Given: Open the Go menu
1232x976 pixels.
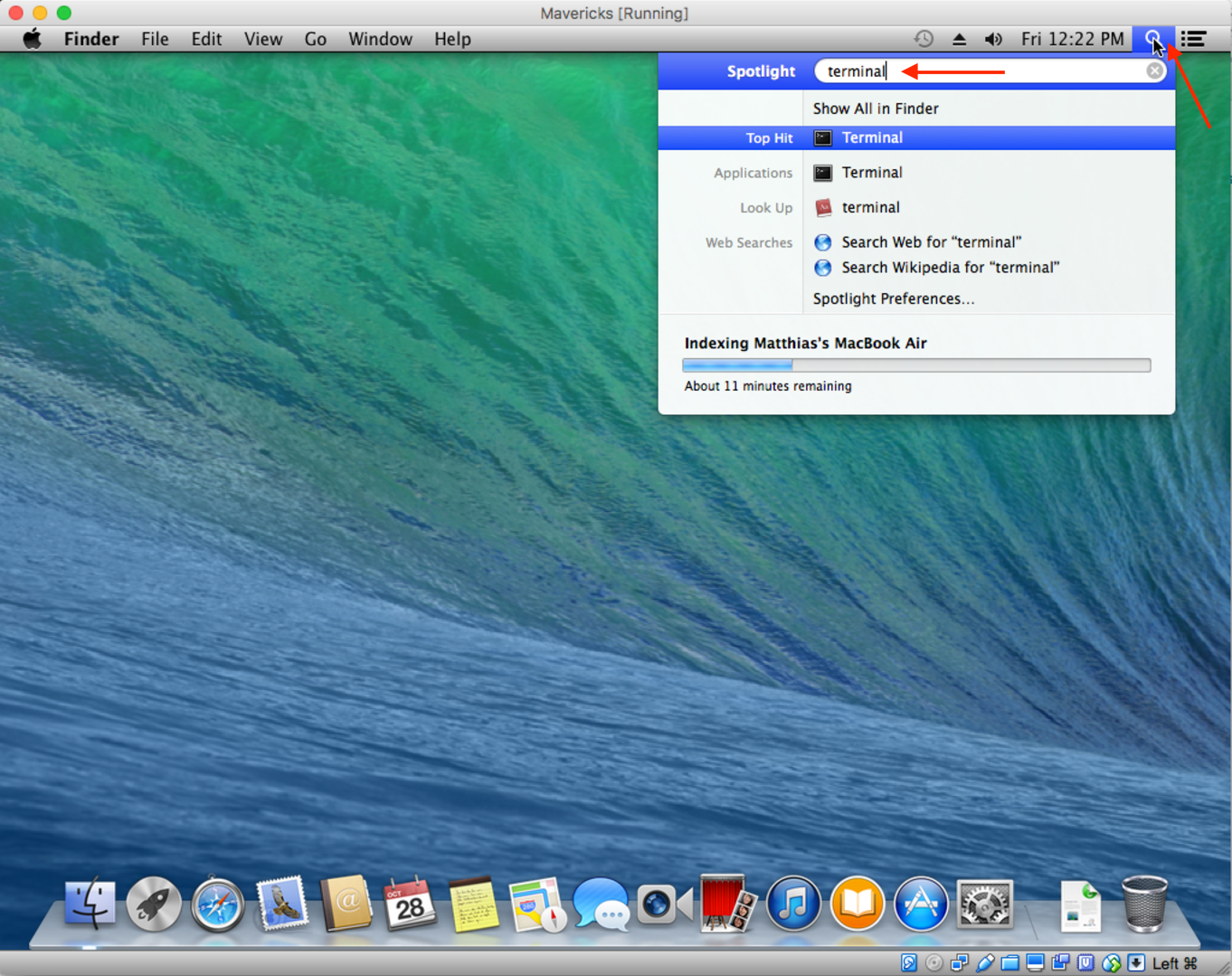Looking at the screenshot, I should coord(315,39).
